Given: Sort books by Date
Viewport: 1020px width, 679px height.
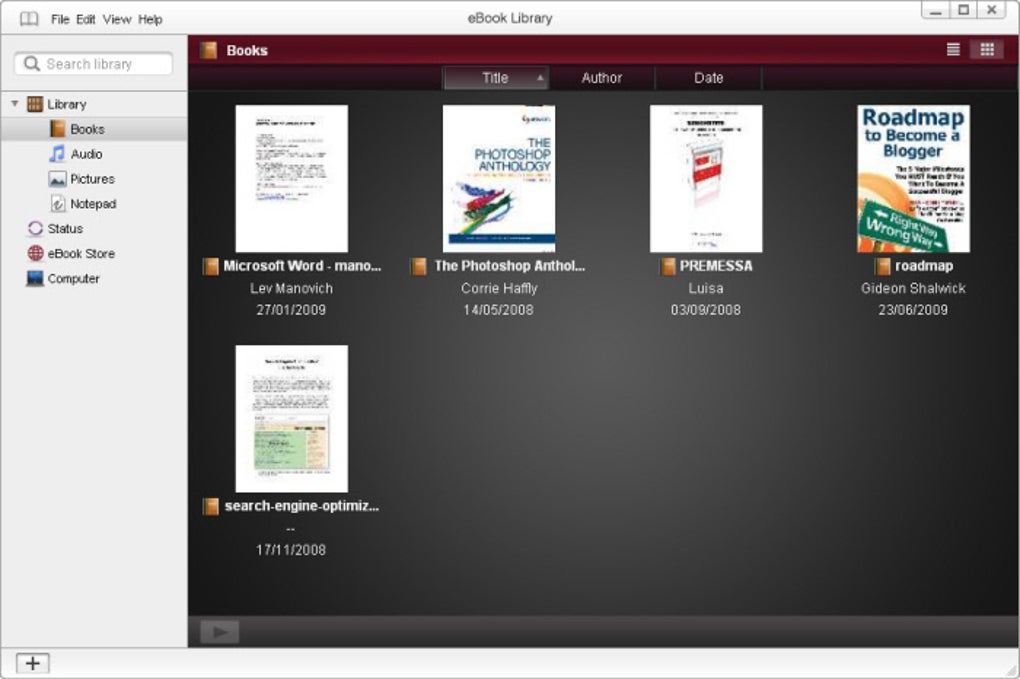Looking at the screenshot, I should tap(708, 78).
